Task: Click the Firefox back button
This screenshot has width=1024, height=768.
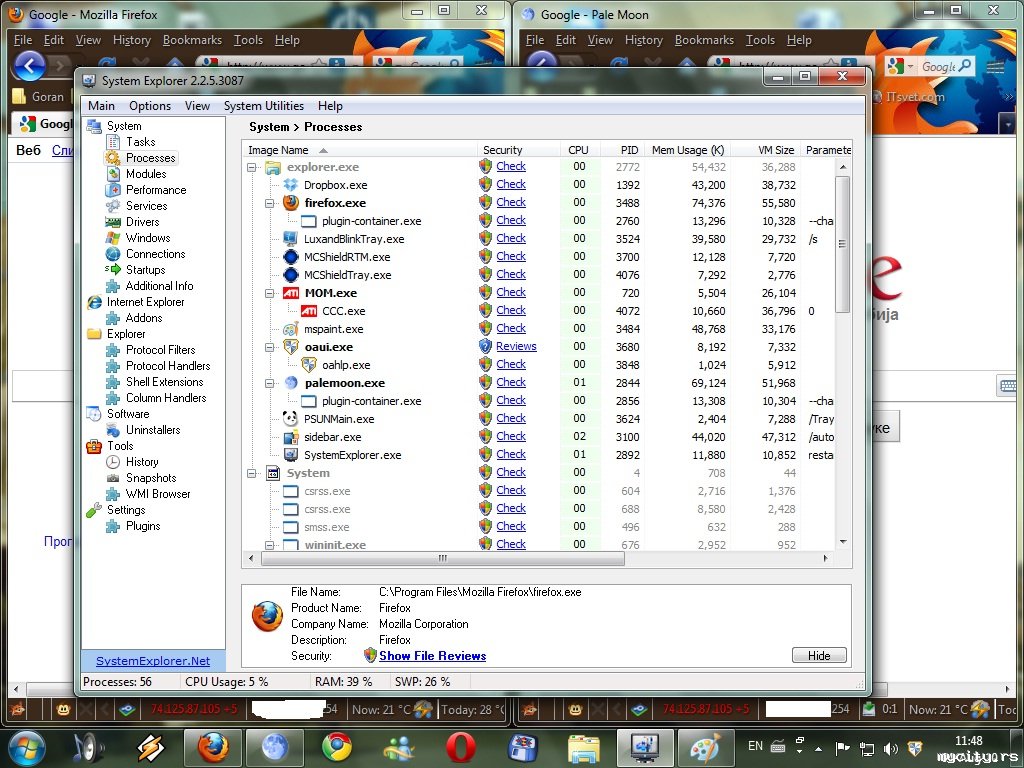Action: pyautogui.click(x=29, y=65)
